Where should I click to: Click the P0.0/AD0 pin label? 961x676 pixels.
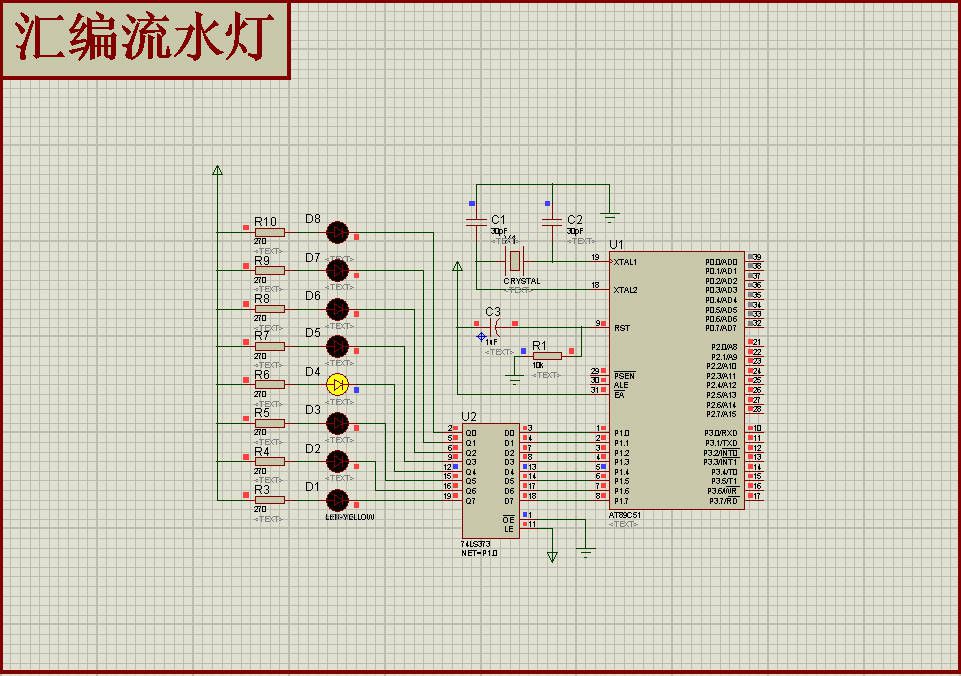click(721, 262)
